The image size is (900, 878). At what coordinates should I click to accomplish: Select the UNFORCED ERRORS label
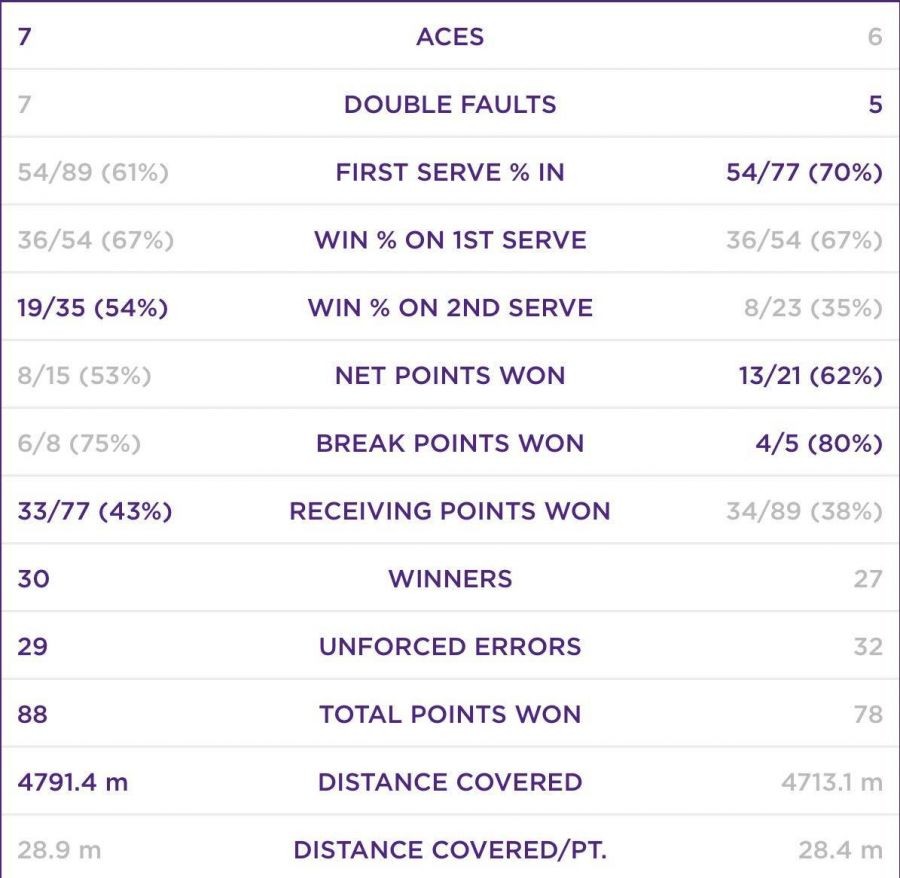(450, 647)
